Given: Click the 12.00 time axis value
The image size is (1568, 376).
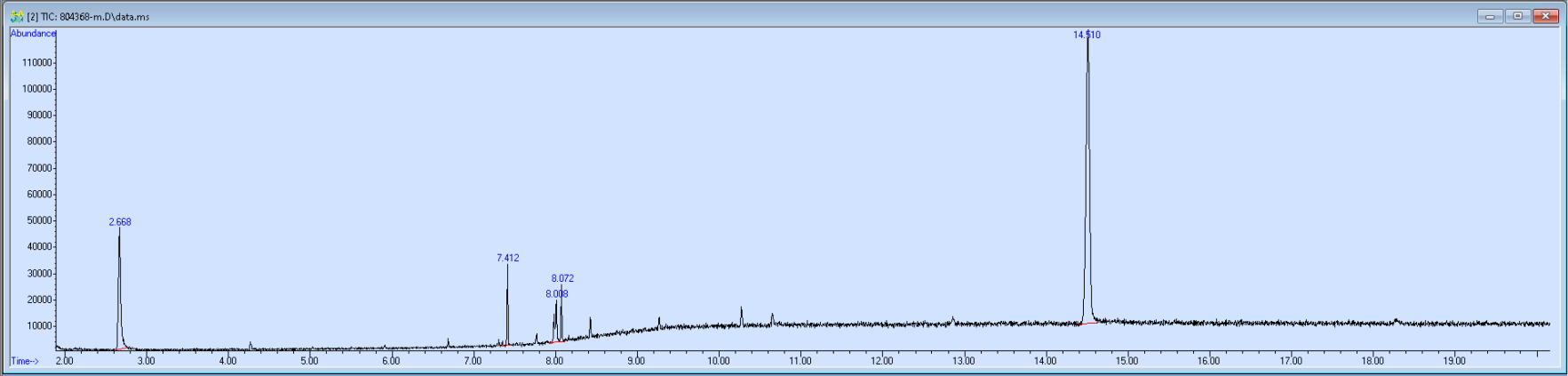Looking at the screenshot, I should (882, 361).
